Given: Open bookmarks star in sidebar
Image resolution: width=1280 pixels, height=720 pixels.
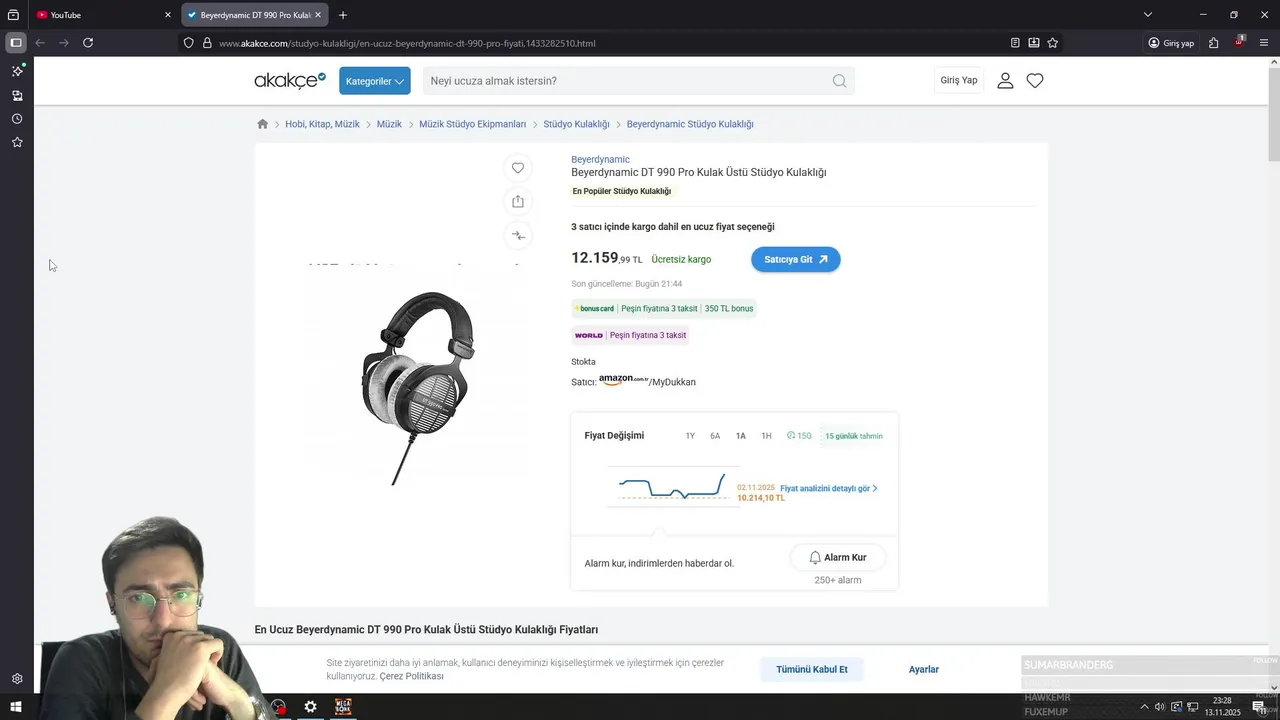Looking at the screenshot, I should tap(17, 143).
